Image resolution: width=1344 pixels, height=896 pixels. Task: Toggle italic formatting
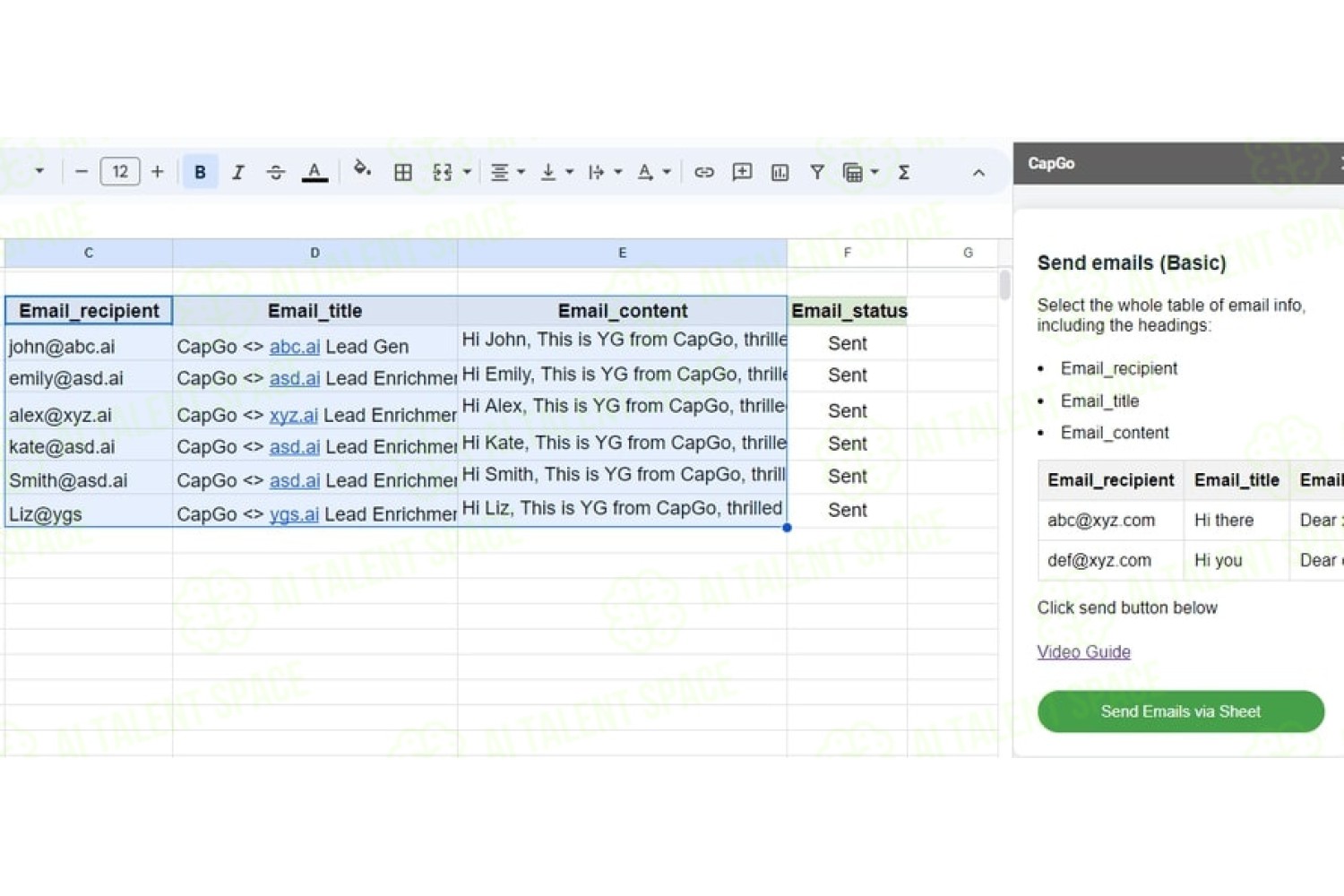click(237, 172)
